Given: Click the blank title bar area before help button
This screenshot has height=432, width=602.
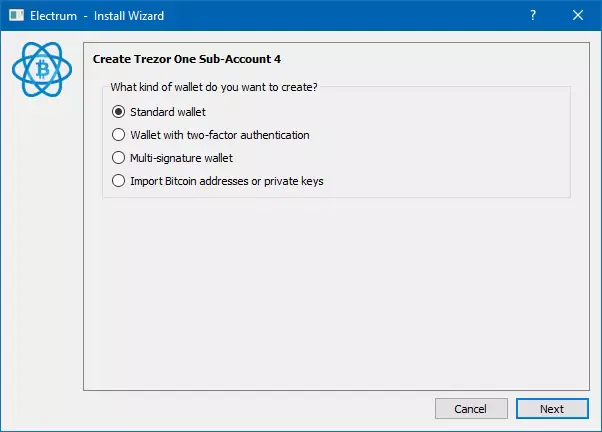Looking at the screenshot, I should (350, 16).
